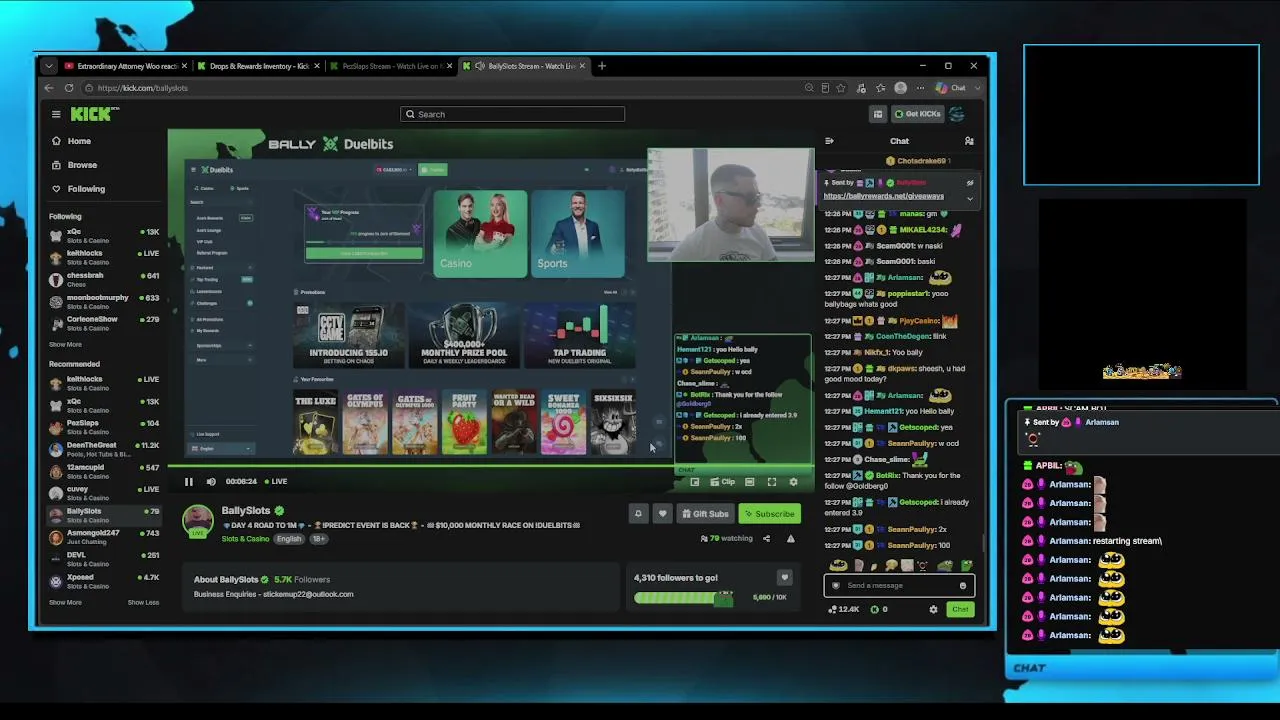Click the Gift Subs button
The width and height of the screenshot is (1280, 720).
(705, 514)
